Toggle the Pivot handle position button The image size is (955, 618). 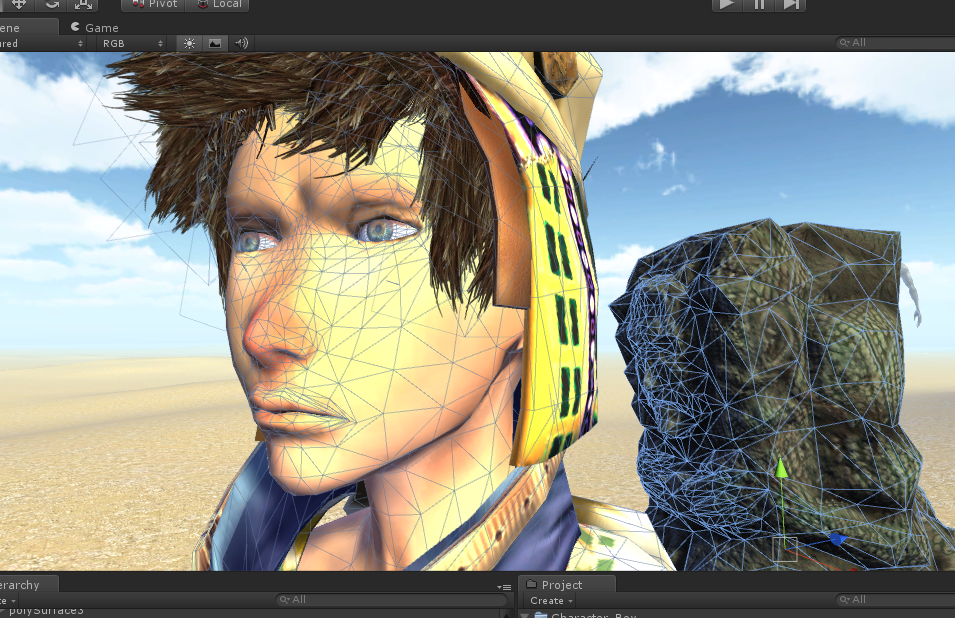(x=154, y=4)
